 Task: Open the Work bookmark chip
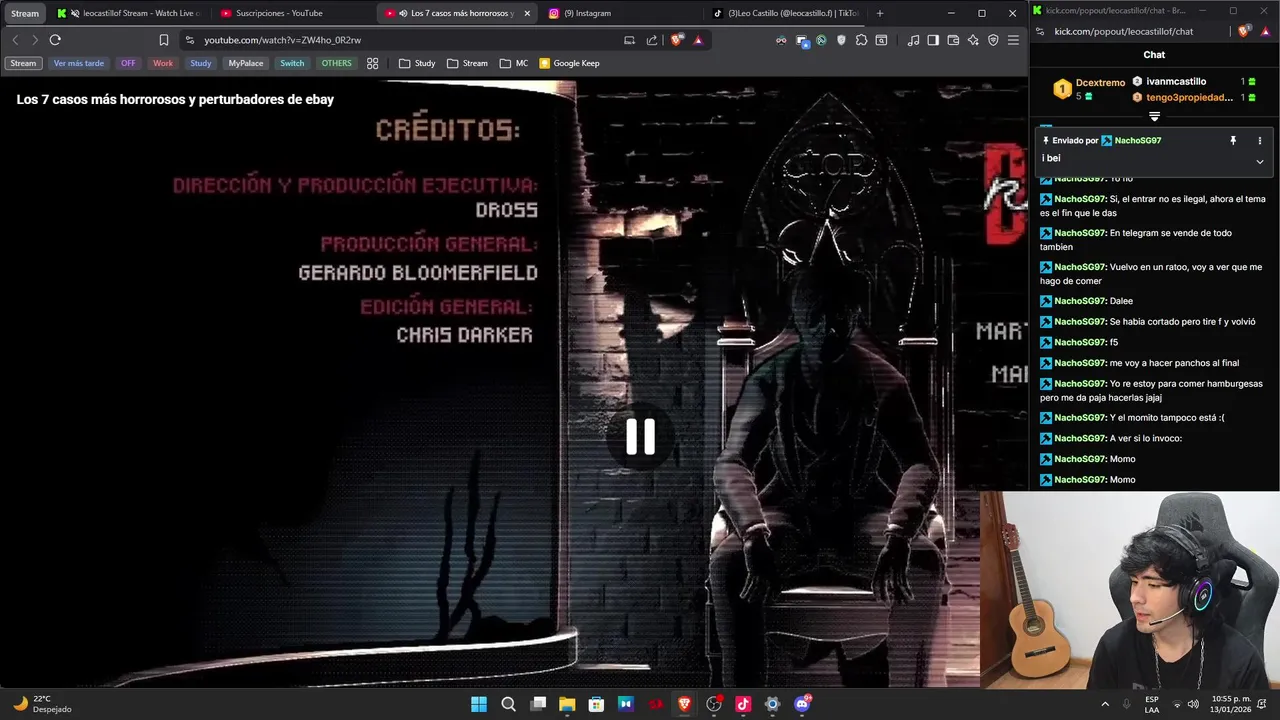tap(163, 63)
